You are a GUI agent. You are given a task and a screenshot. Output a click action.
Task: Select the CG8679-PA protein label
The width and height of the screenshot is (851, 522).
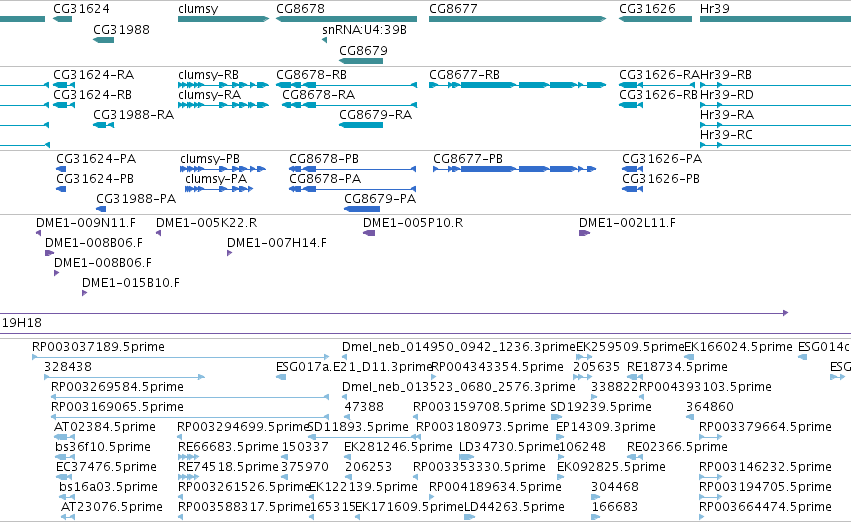(380, 199)
